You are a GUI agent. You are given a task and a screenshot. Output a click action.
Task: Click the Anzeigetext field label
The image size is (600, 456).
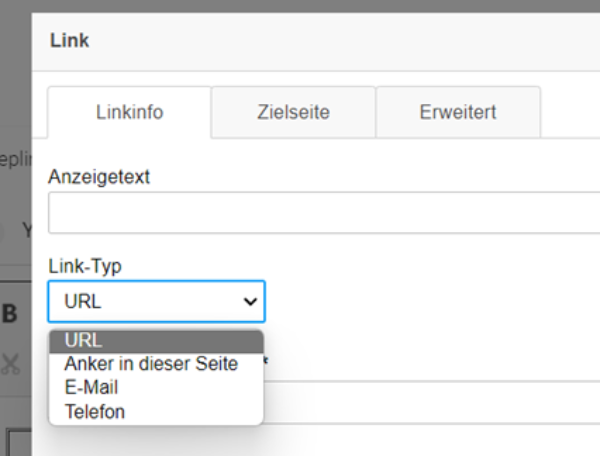[99, 177]
